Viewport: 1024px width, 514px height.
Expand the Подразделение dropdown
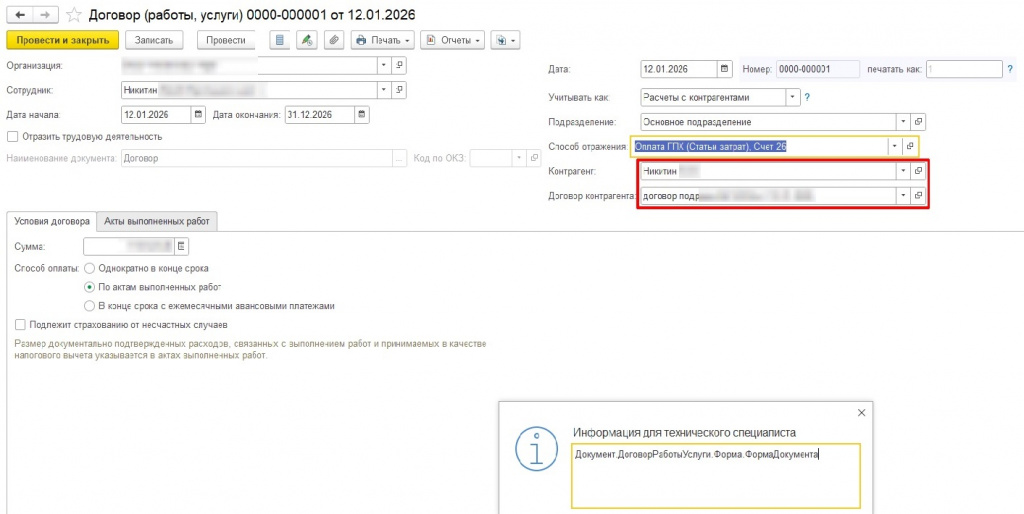point(903,121)
